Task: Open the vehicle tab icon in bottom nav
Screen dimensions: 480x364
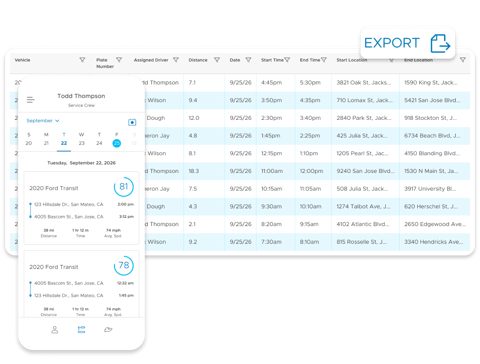Action: click(108, 330)
